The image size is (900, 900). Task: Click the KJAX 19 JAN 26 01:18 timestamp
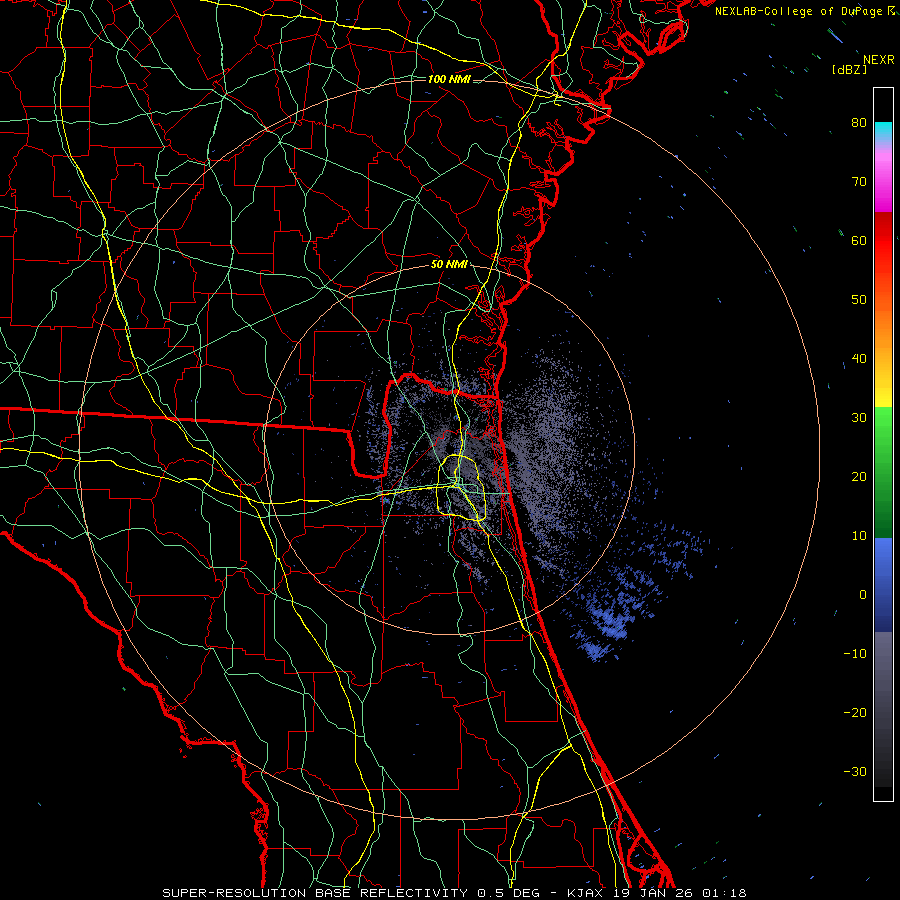click(x=657, y=893)
